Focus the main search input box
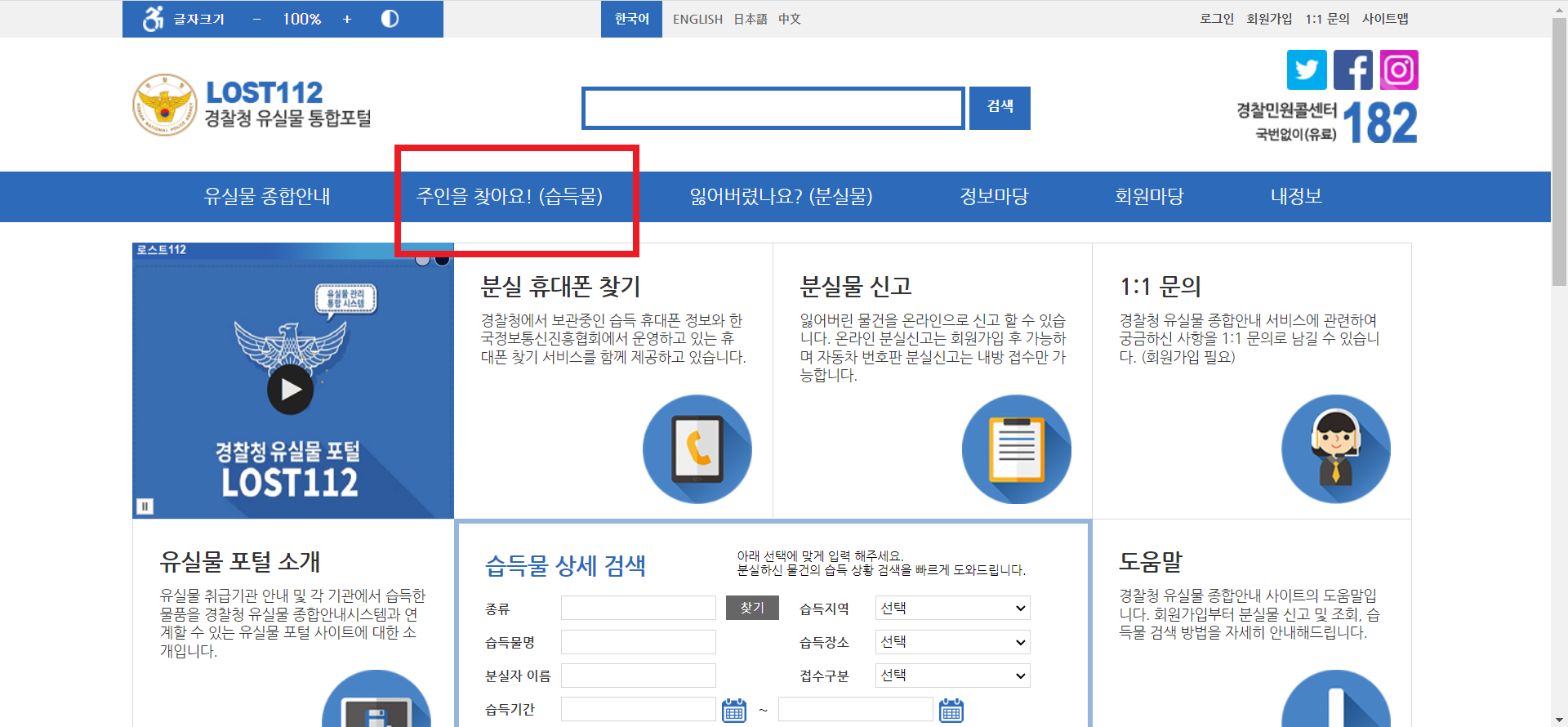 coord(773,108)
